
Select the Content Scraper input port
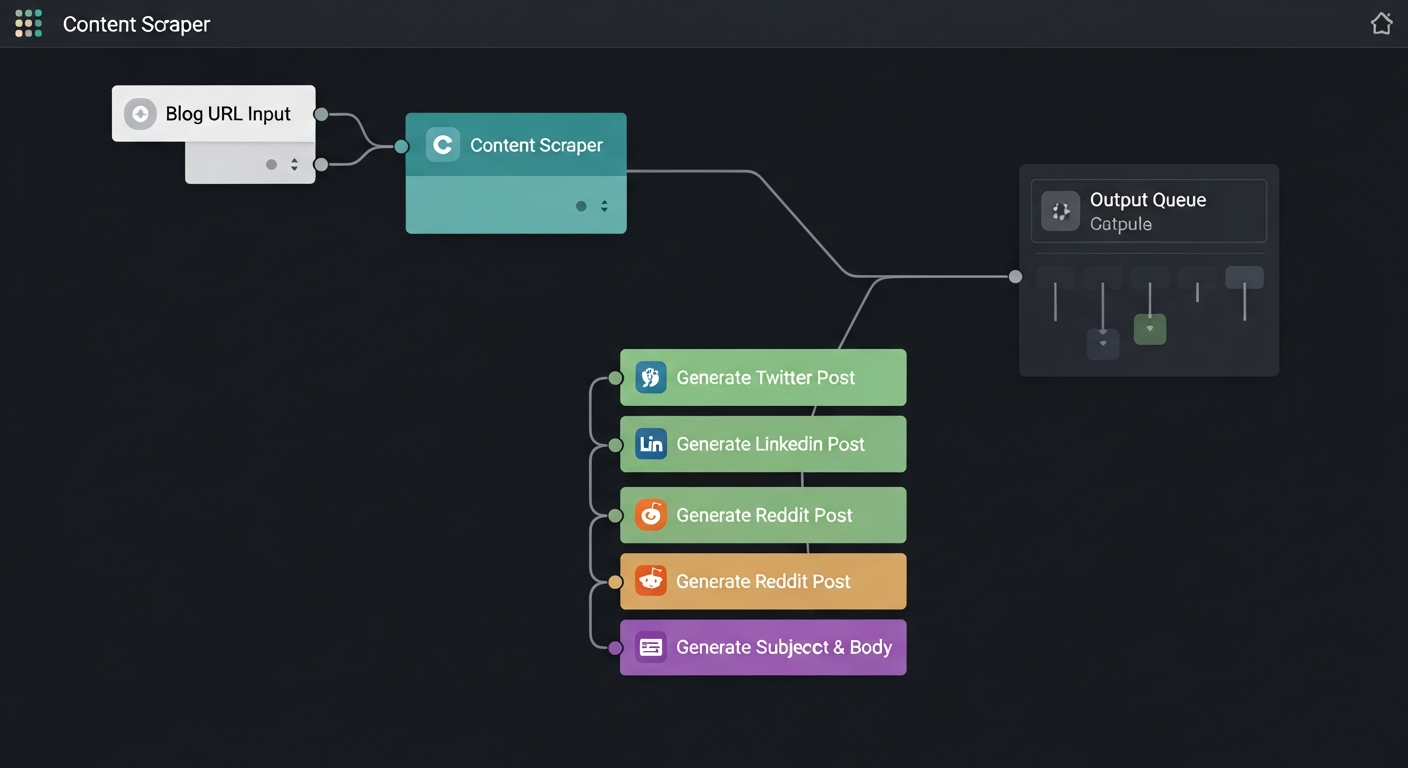coord(402,147)
